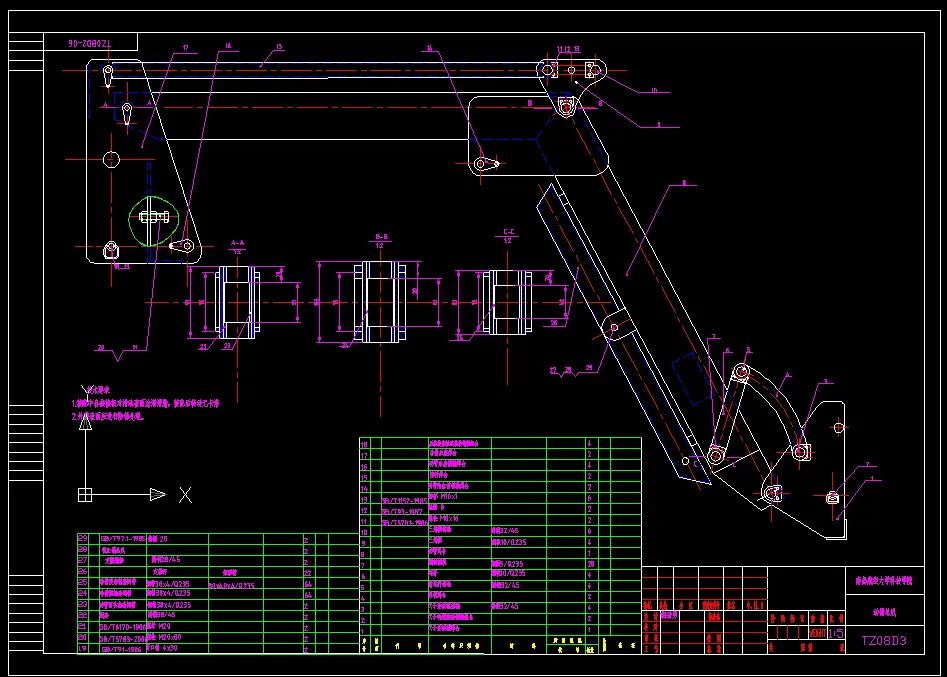
Task: Click the M10x1 spec in row 13
Action: (449, 496)
